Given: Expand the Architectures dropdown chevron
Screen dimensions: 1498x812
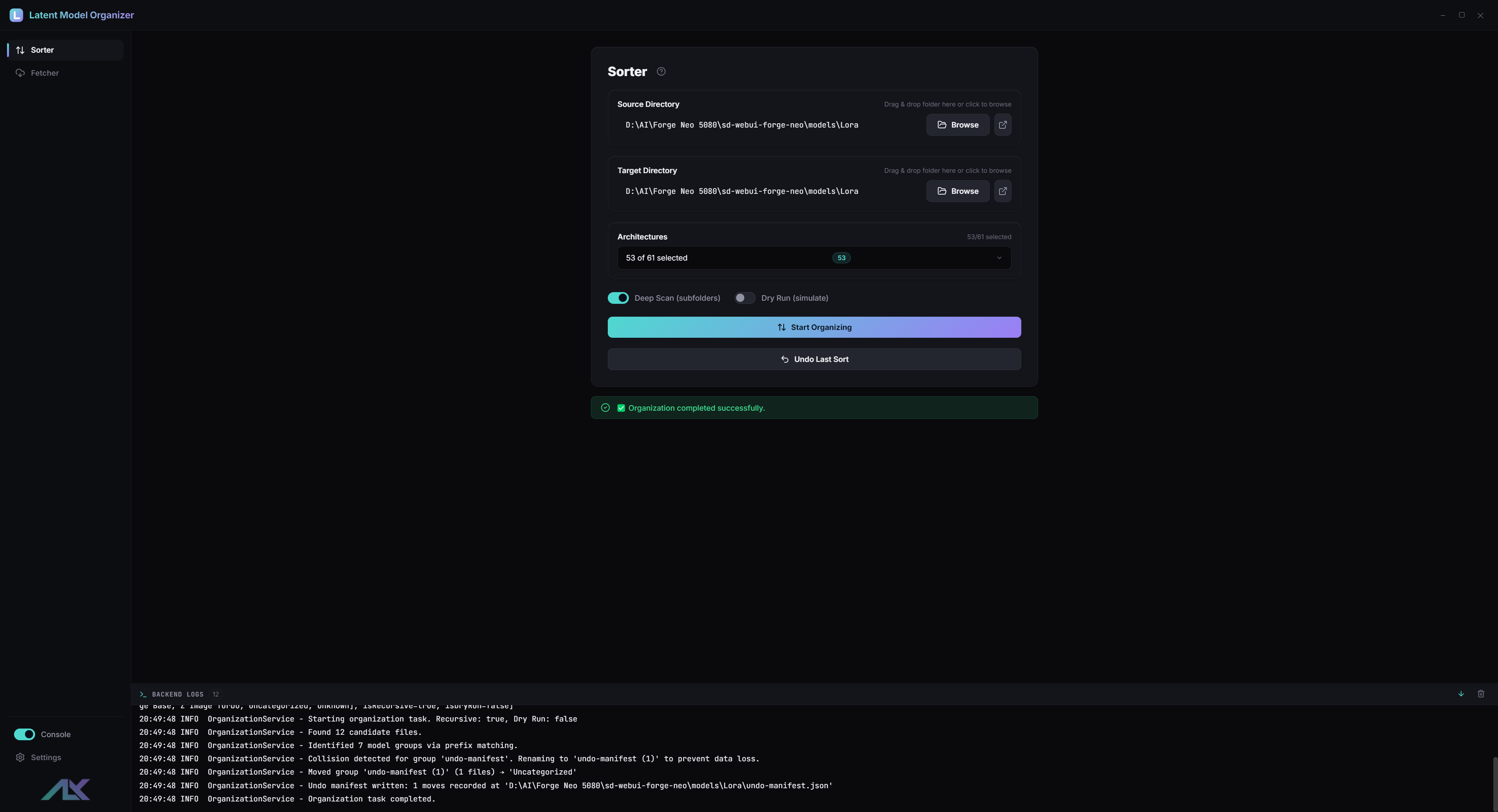Looking at the screenshot, I should pyautogui.click(x=999, y=258).
